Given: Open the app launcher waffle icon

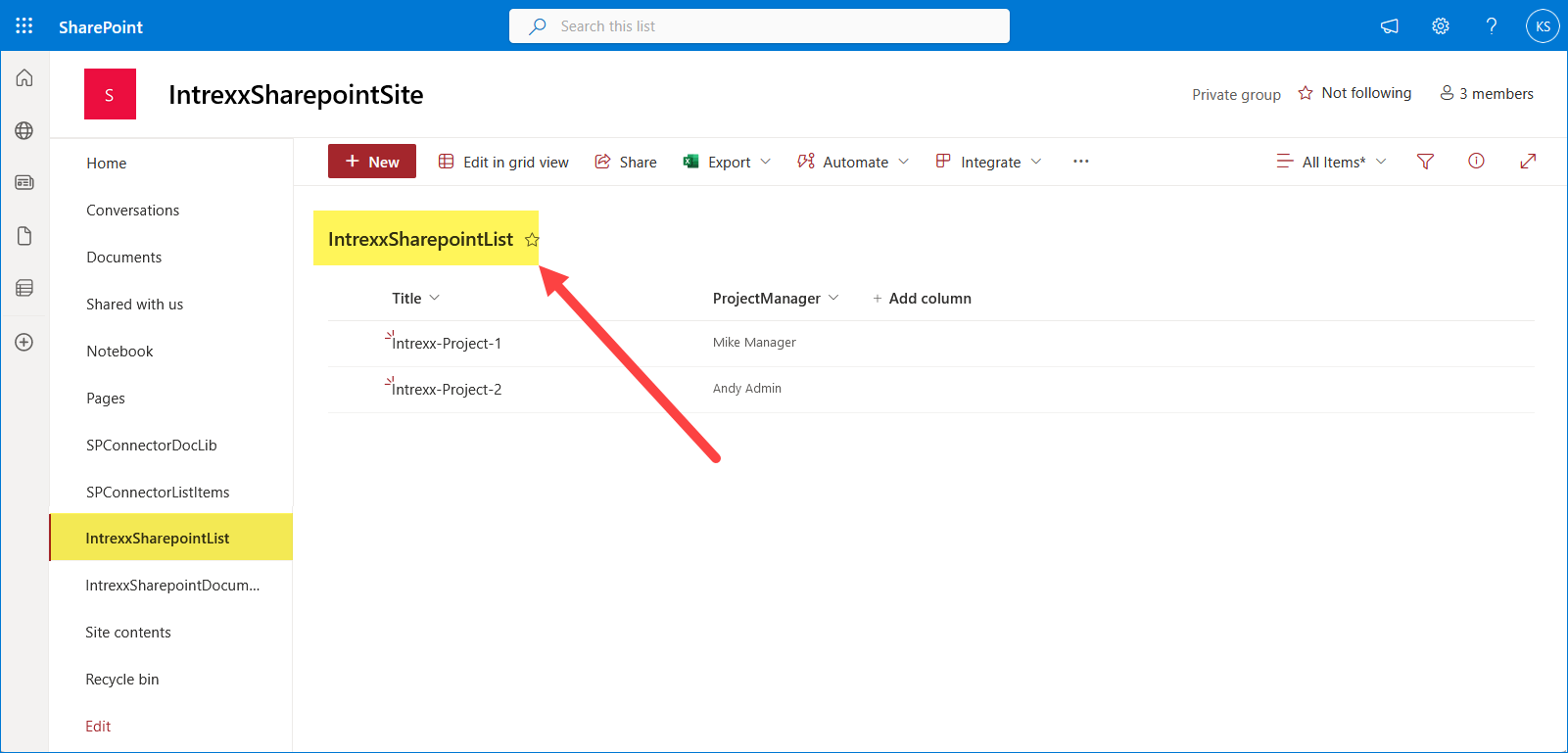Looking at the screenshot, I should [24, 25].
